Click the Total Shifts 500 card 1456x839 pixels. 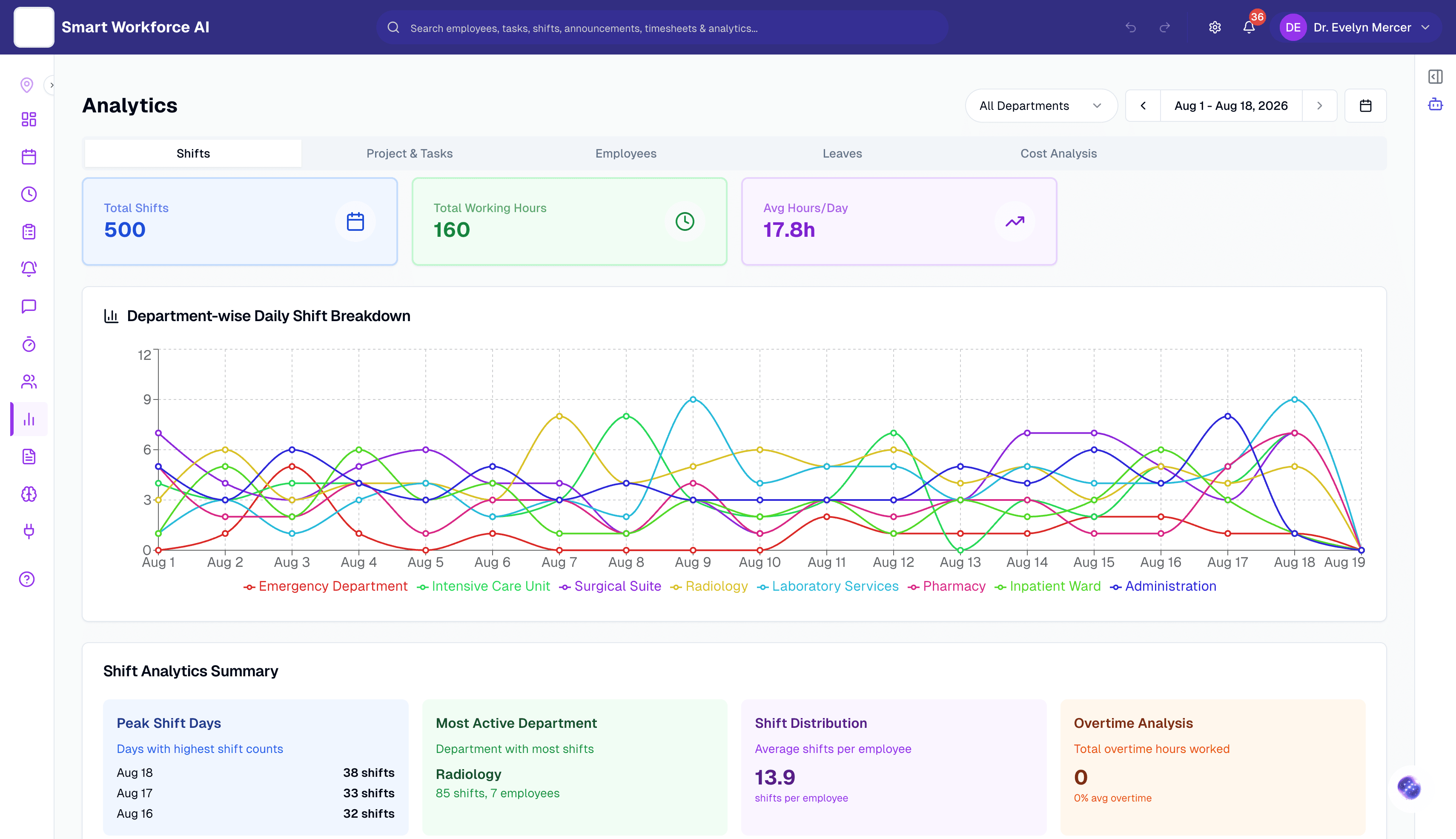point(240,221)
